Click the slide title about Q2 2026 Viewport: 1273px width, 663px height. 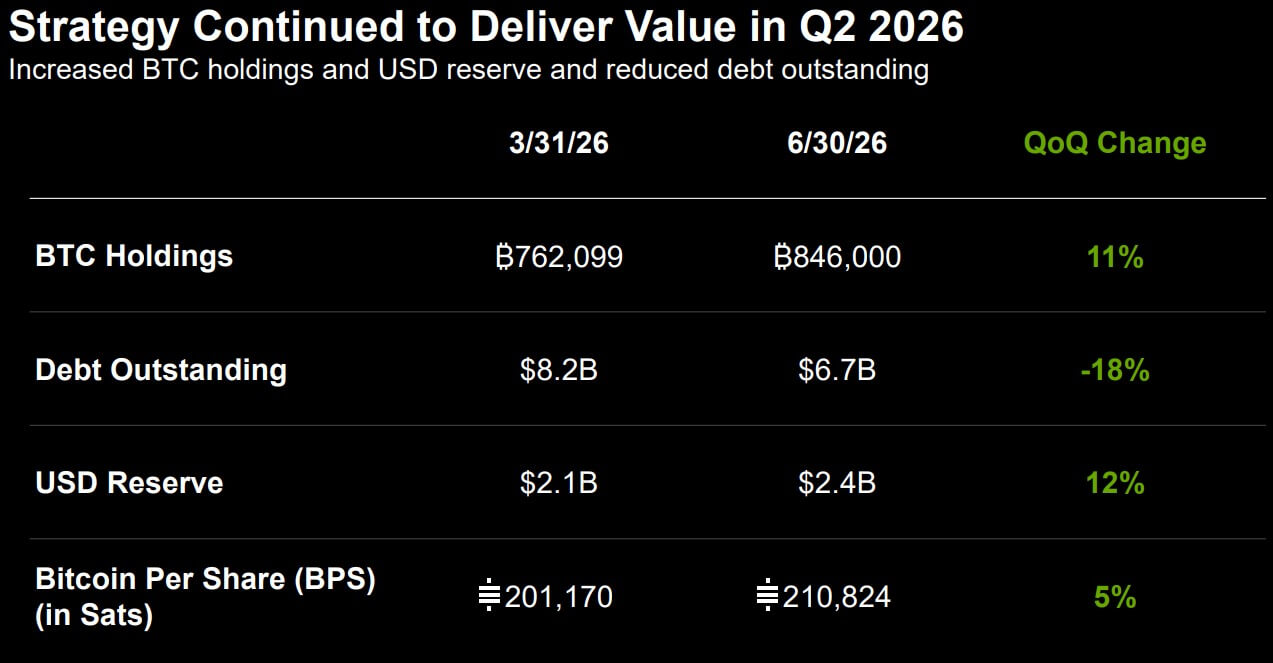(486, 26)
